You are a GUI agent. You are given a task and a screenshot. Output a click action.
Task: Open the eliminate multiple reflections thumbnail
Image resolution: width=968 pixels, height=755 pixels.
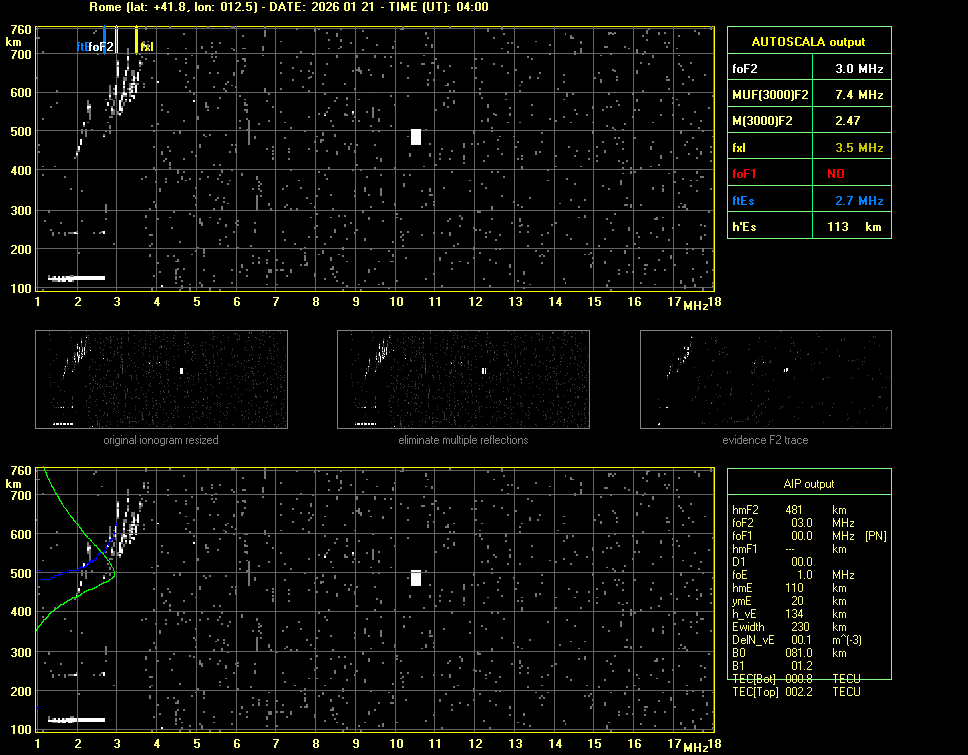point(463,380)
